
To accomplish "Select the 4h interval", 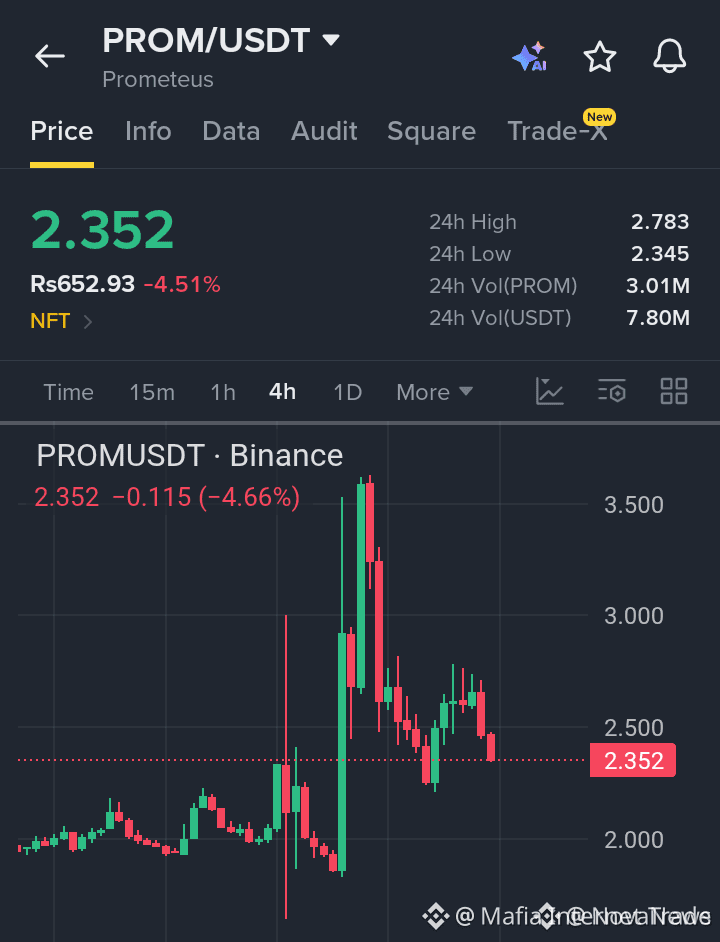I will (282, 392).
